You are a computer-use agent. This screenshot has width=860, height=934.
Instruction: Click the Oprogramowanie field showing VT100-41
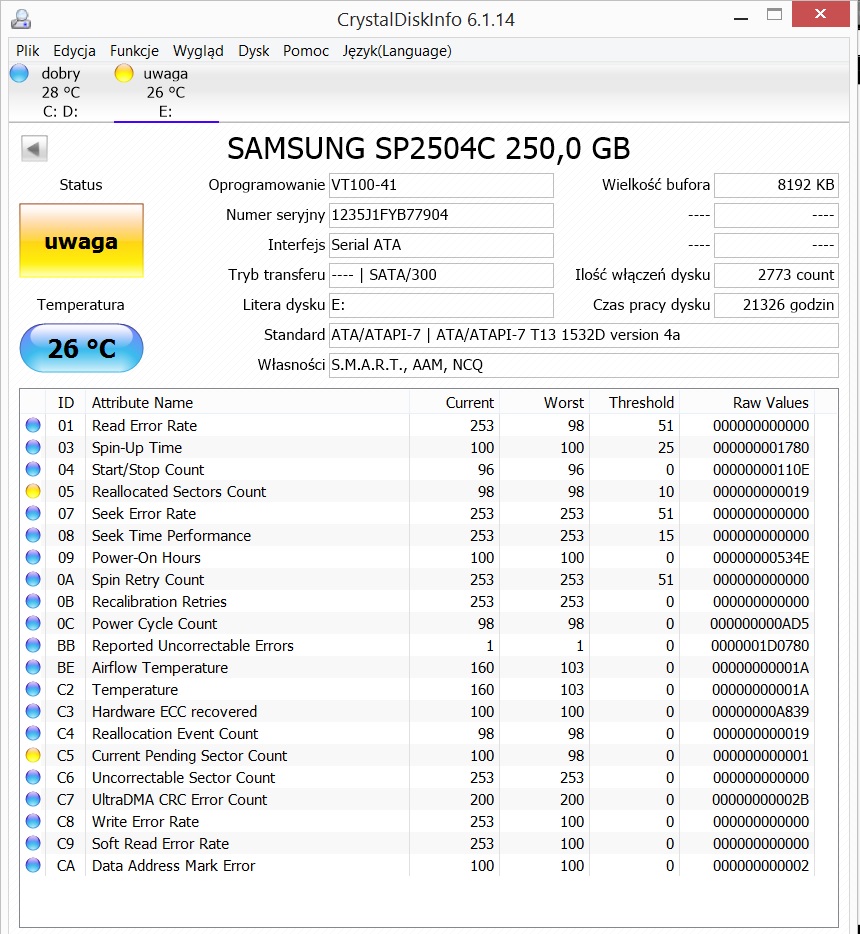coord(441,185)
